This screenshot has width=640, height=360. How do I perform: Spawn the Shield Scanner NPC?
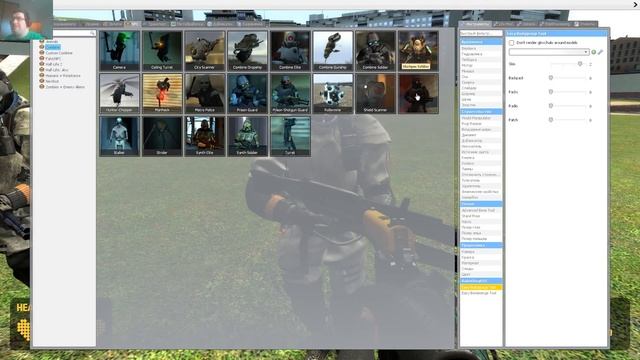(x=375, y=93)
